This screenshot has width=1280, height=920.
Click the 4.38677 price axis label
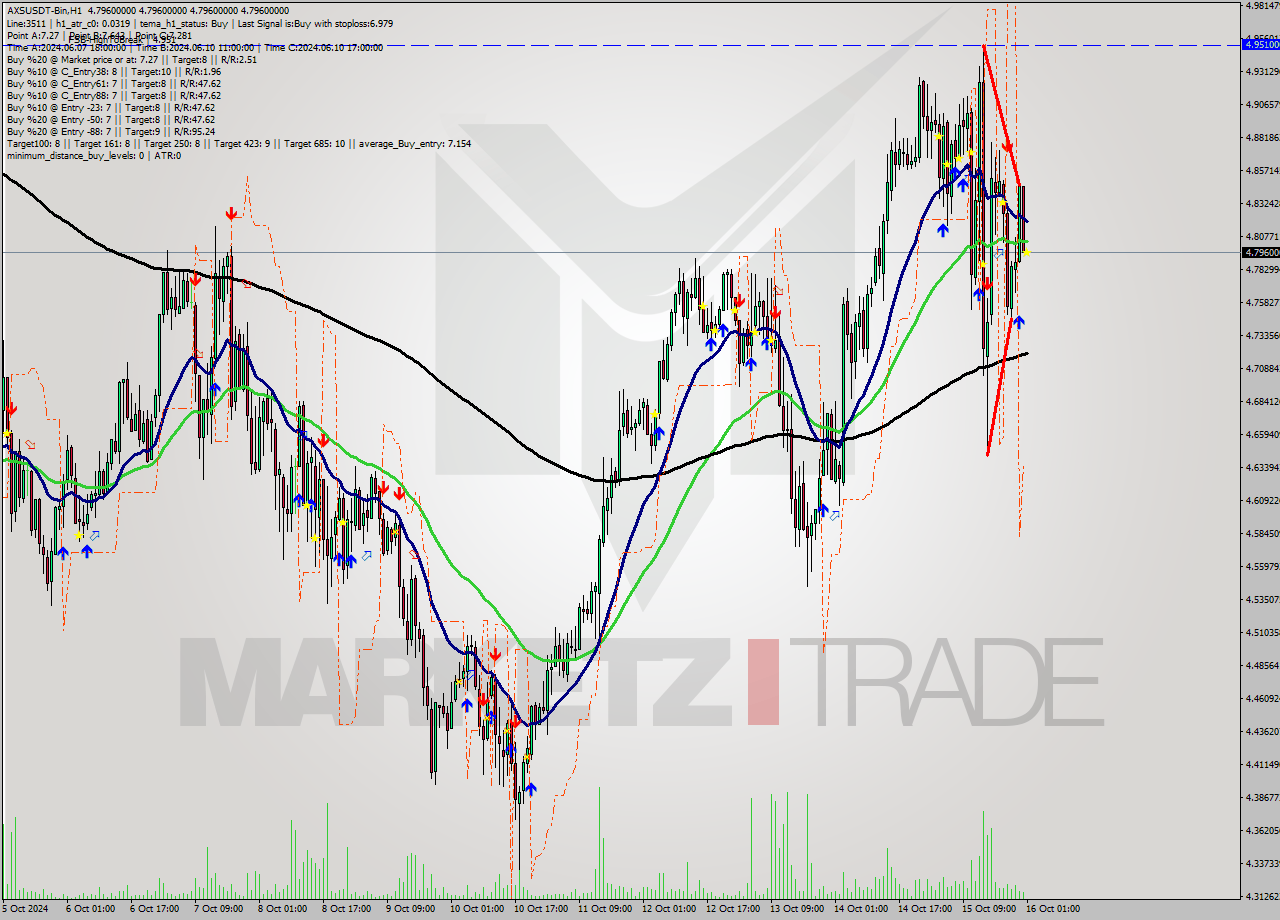point(1262,798)
